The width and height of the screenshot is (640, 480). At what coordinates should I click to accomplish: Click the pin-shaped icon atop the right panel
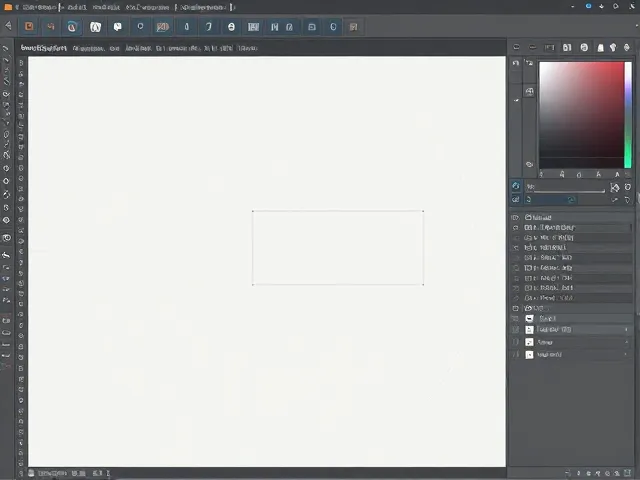click(613, 47)
